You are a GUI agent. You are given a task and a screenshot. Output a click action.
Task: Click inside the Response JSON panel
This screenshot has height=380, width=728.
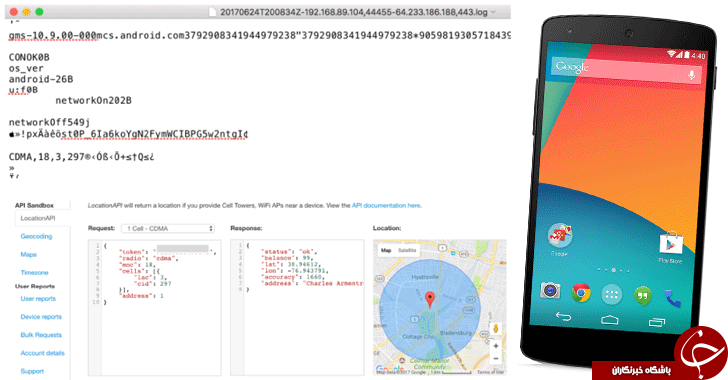[x=297, y=307]
